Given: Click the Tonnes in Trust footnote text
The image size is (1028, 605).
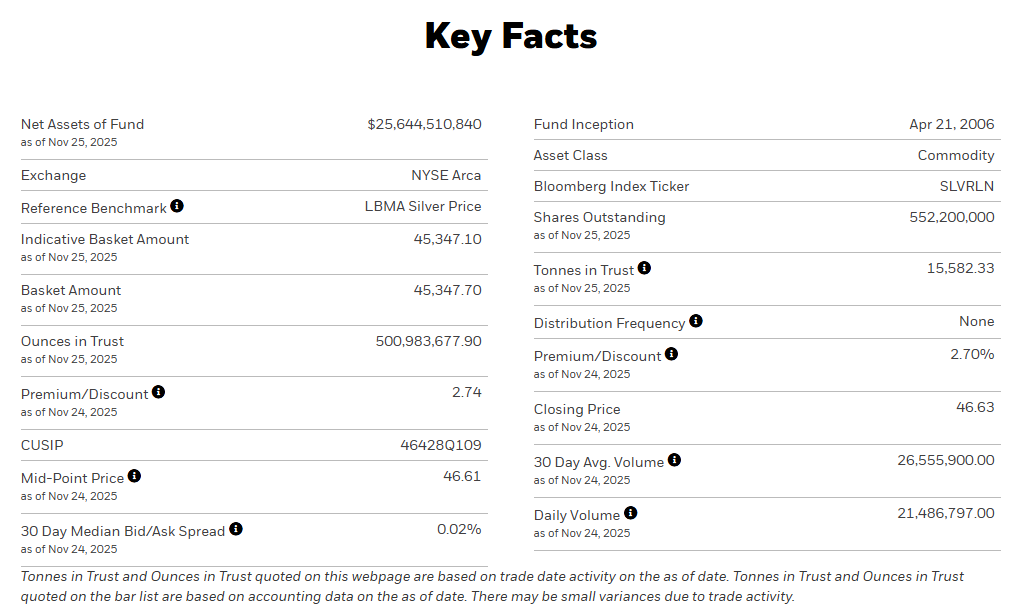Looking at the screenshot, I should 492,586.
